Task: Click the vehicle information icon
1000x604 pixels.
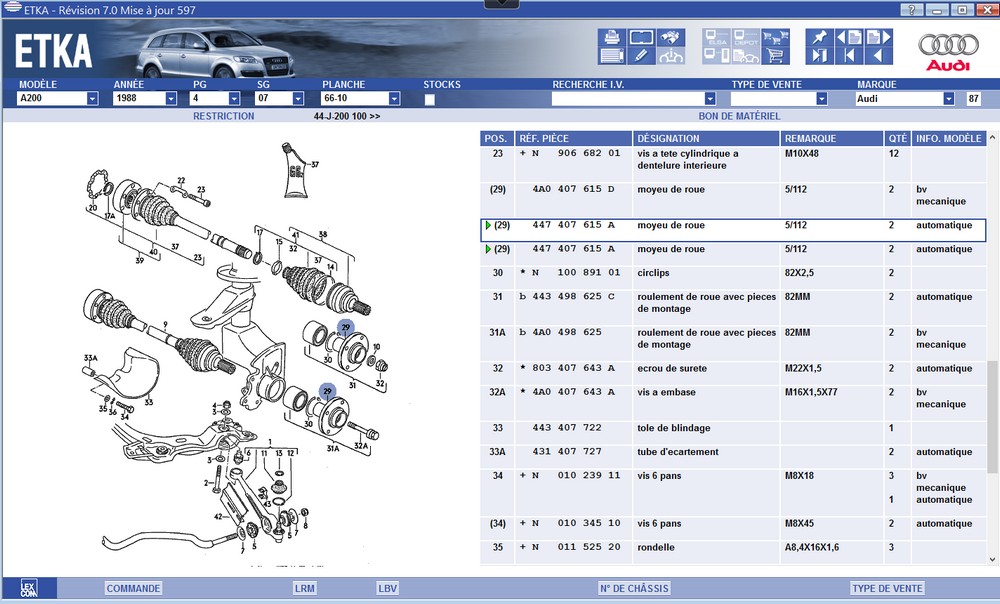Action: [670, 56]
